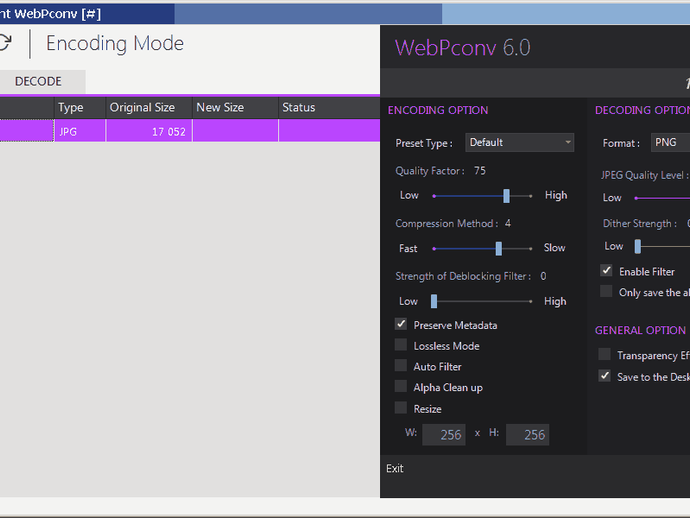Click the WebPconv 6.0 title text

point(462,48)
